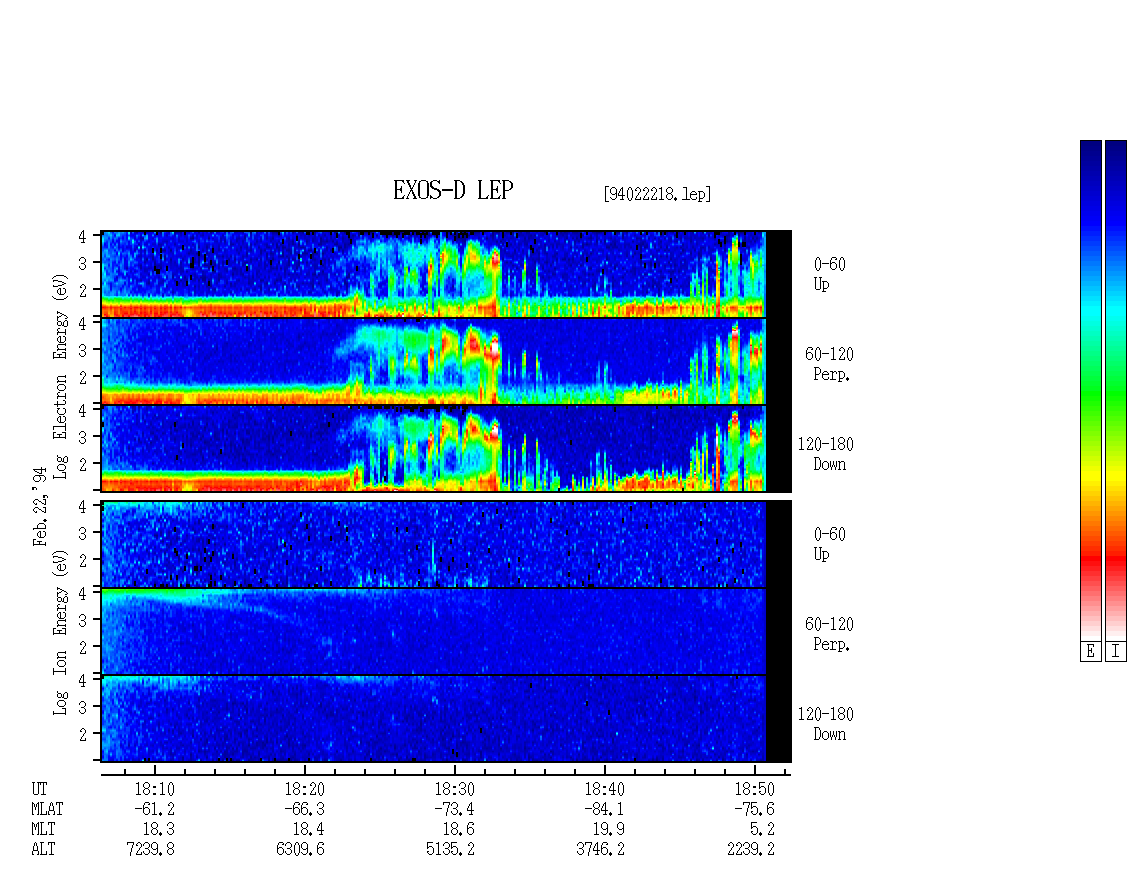Screen dimensions: 1130x875
Task: Click the electron panel '120-180 Down' label
Action: click(826, 454)
